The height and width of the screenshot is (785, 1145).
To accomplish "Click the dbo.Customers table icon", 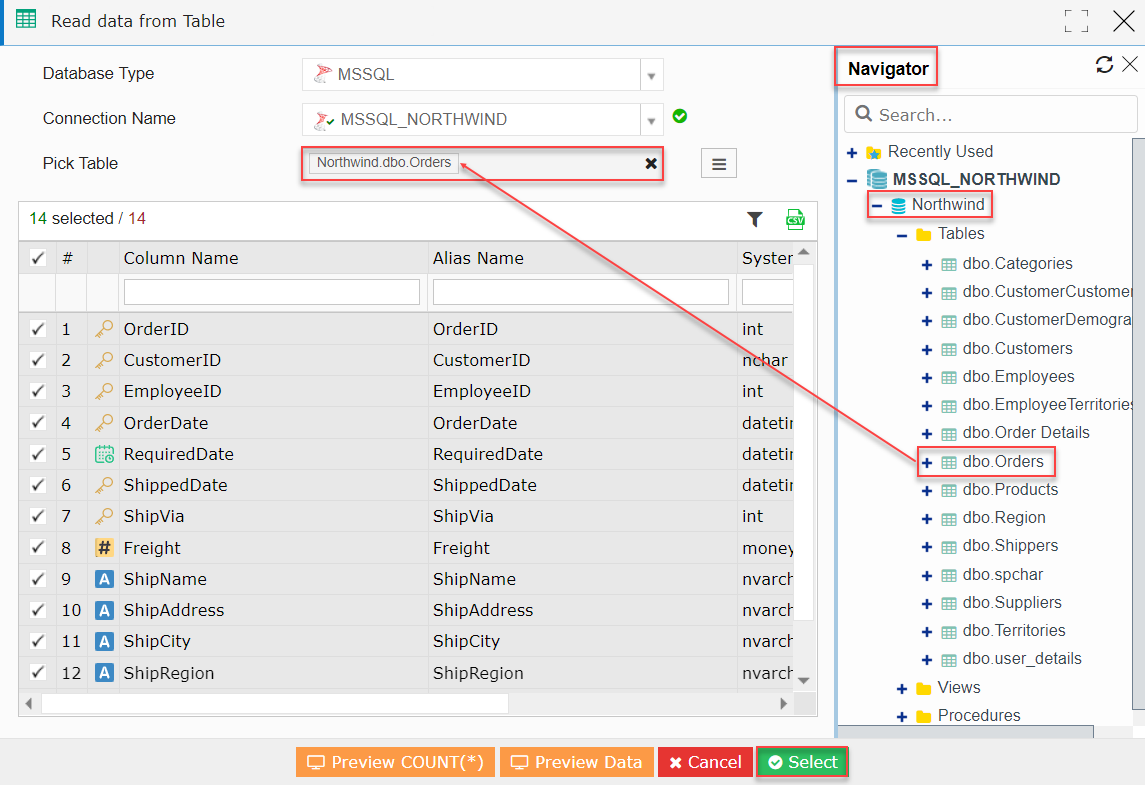I will 949,350.
